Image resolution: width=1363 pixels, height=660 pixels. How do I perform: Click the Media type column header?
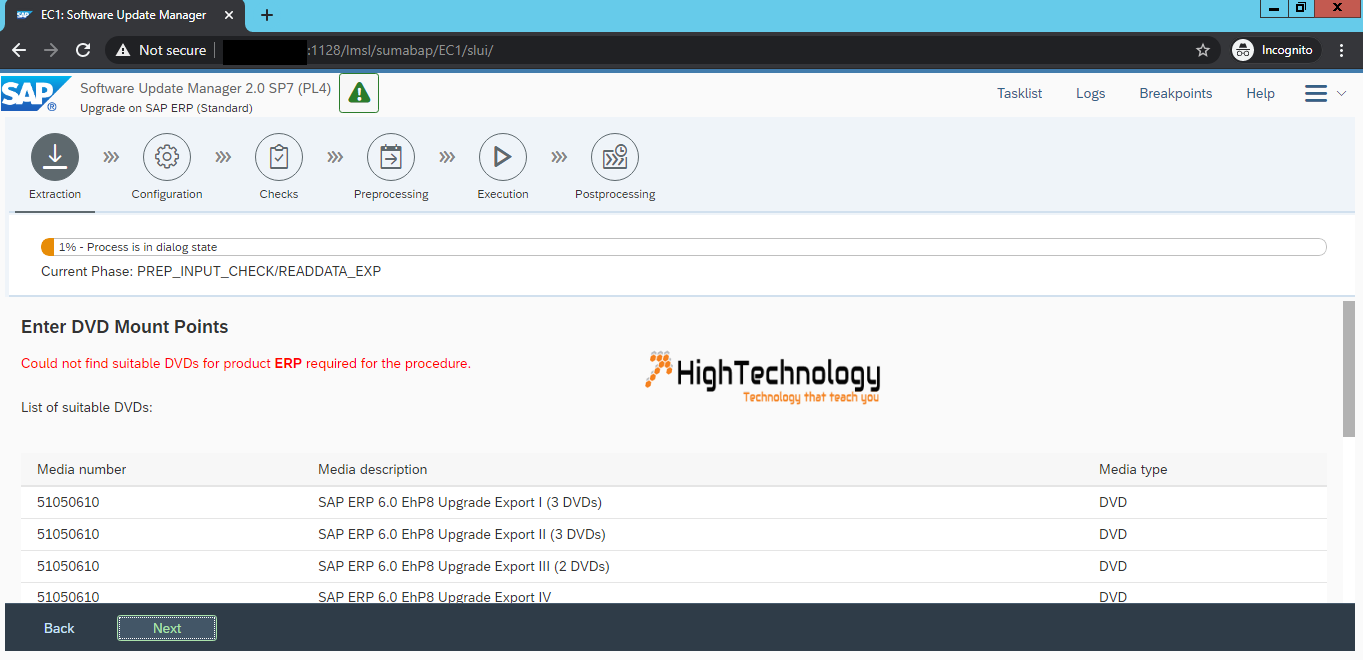[1133, 469]
